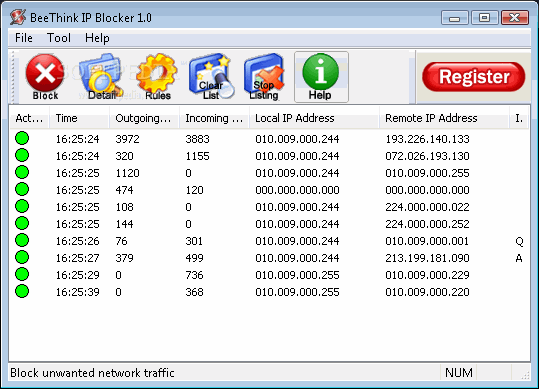This screenshot has width=539, height=389.
Task: Select remote IP 010.009.000.001
Action: click(427, 241)
